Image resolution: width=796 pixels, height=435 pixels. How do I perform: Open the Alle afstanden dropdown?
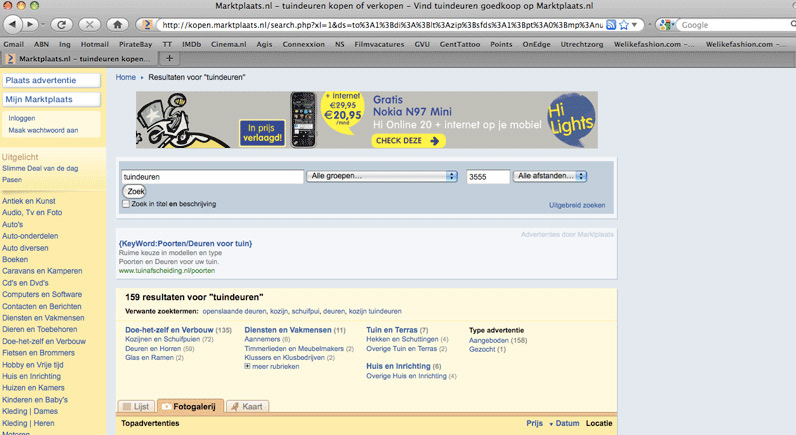pyautogui.click(x=550, y=176)
